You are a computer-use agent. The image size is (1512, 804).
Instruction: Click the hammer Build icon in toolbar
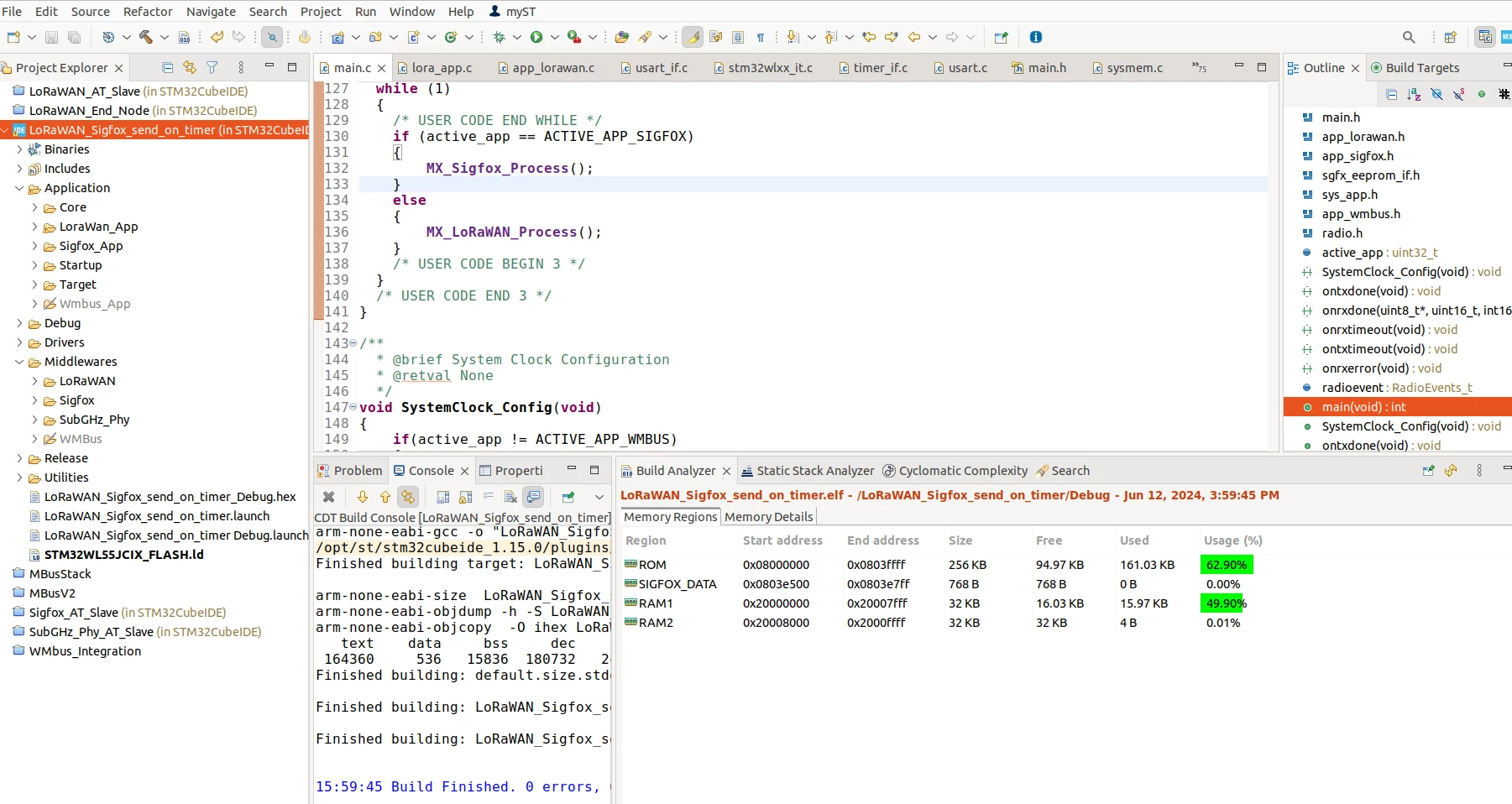pyautogui.click(x=146, y=37)
